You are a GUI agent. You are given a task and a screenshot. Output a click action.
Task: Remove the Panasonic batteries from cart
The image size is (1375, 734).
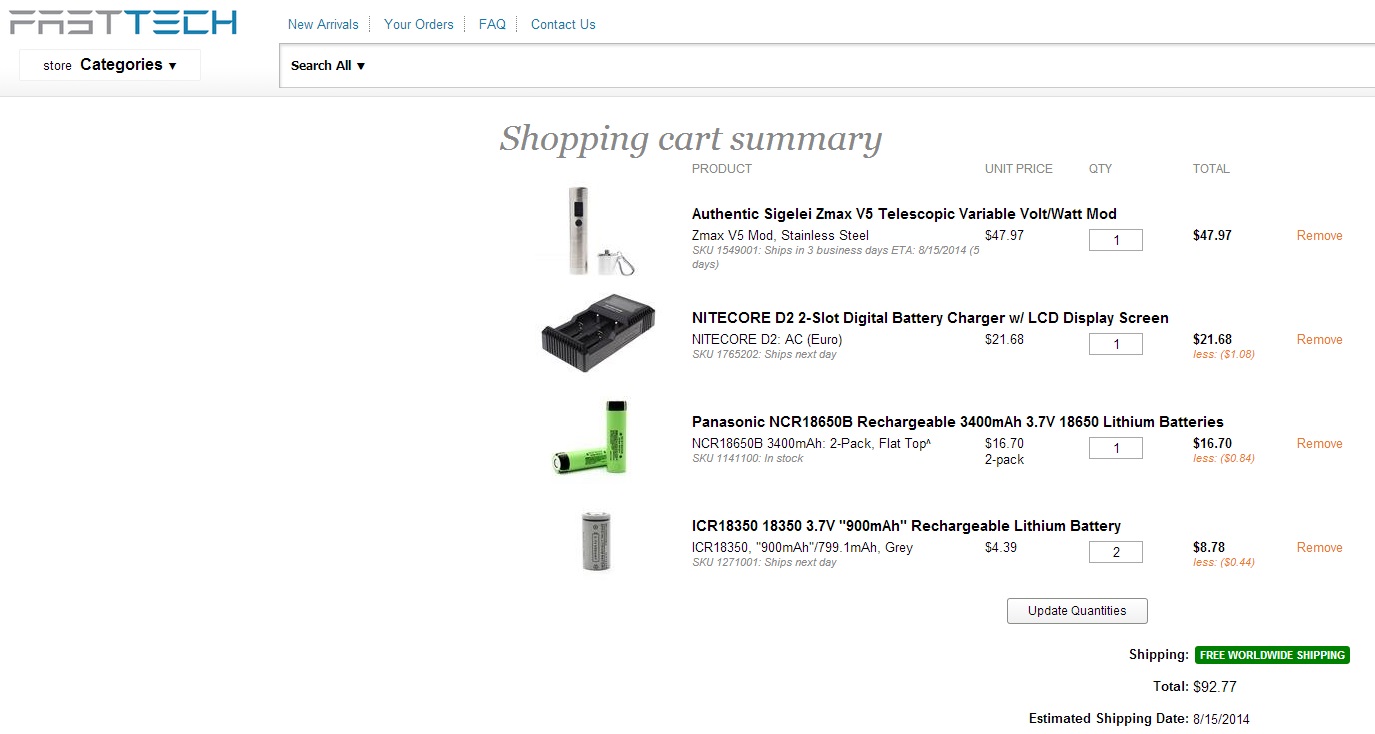click(x=1319, y=444)
